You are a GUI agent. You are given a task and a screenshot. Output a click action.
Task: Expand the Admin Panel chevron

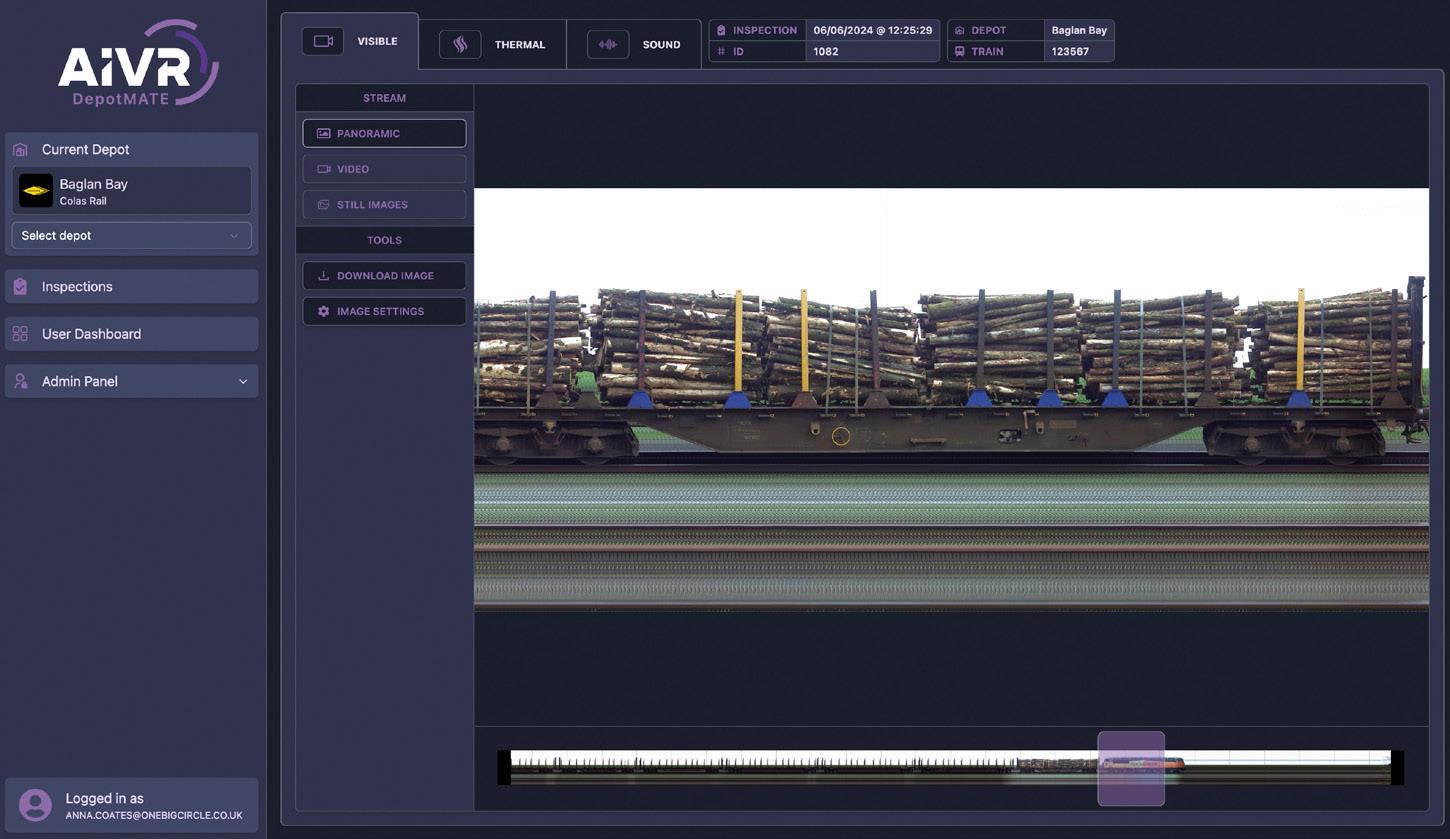[243, 382]
